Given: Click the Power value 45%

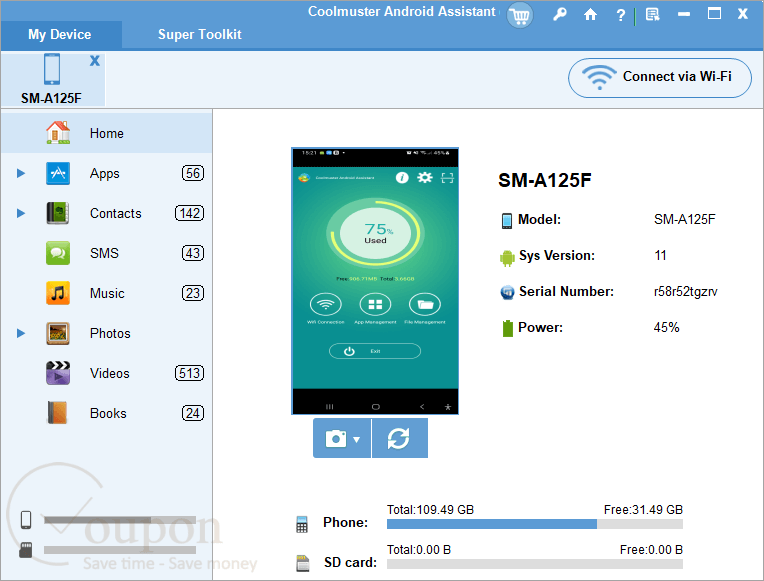Looking at the screenshot, I should [x=666, y=328].
